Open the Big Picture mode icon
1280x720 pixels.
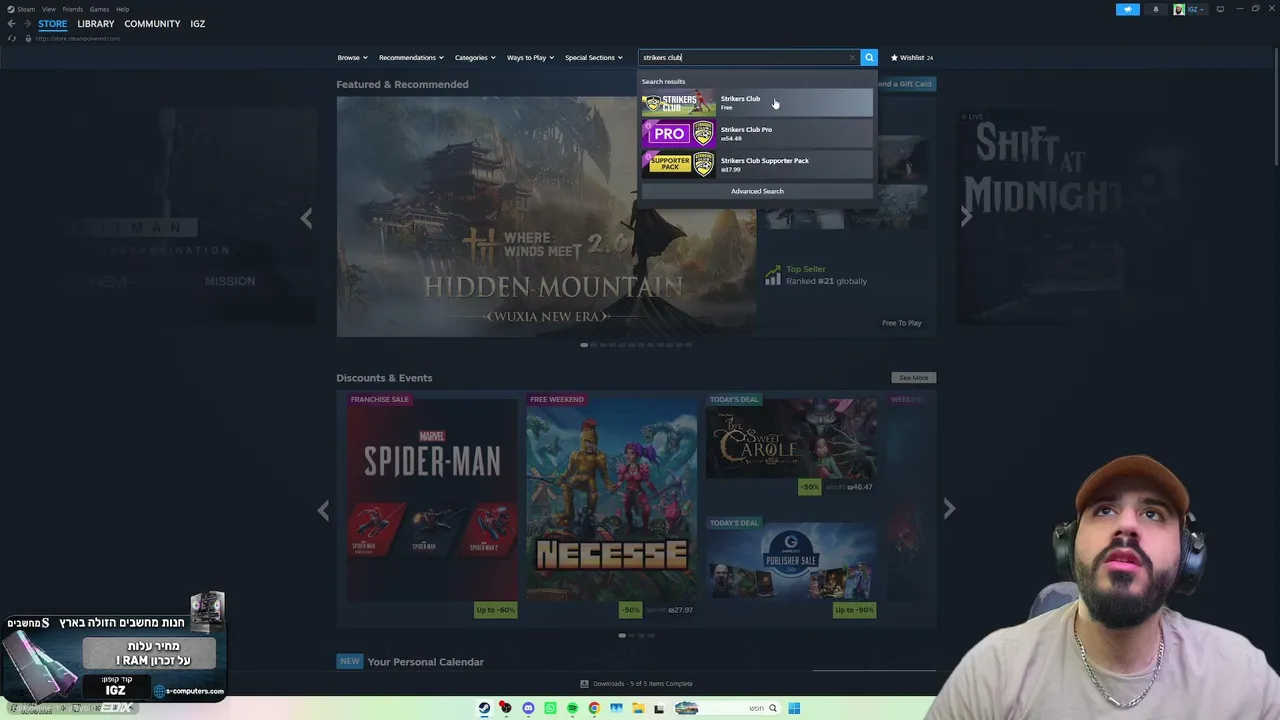point(1220,9)
